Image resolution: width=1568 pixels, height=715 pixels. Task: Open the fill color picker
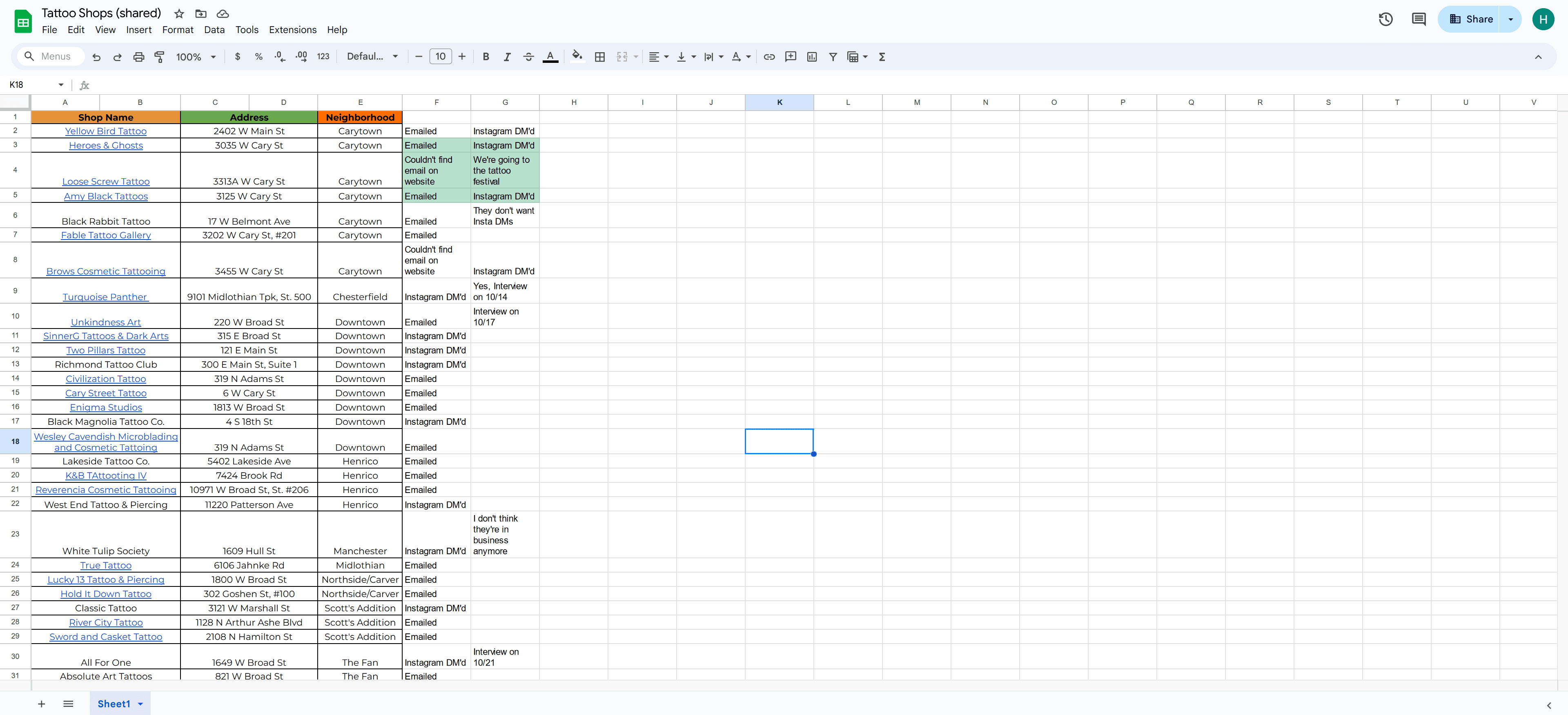pyautogui.click(x=577, y=57)
